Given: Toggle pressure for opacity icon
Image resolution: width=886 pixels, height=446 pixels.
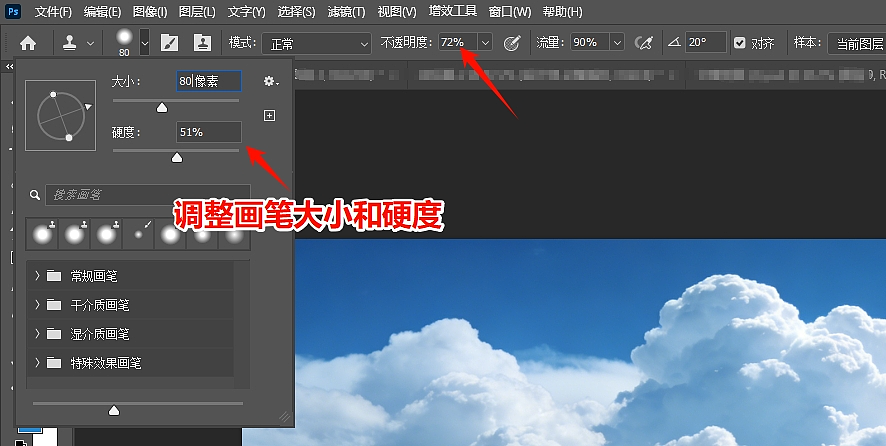Looking at the screenshot, I should coord(512,43).
